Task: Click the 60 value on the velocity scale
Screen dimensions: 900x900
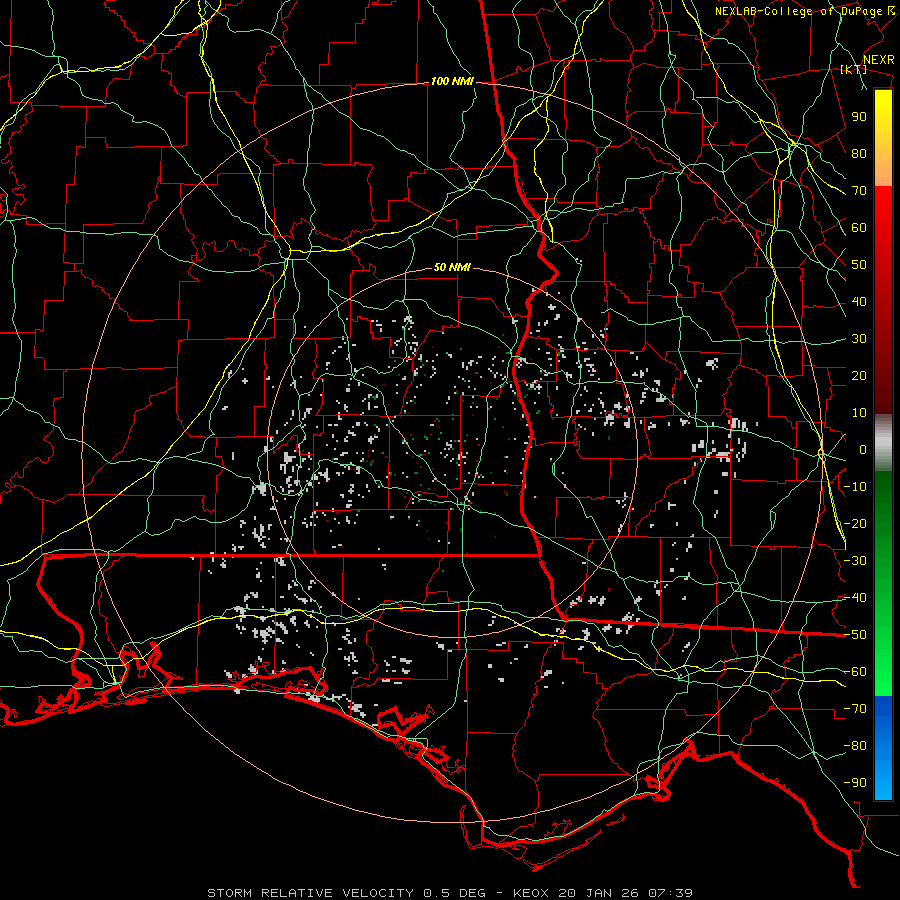Action: (859, 227)
